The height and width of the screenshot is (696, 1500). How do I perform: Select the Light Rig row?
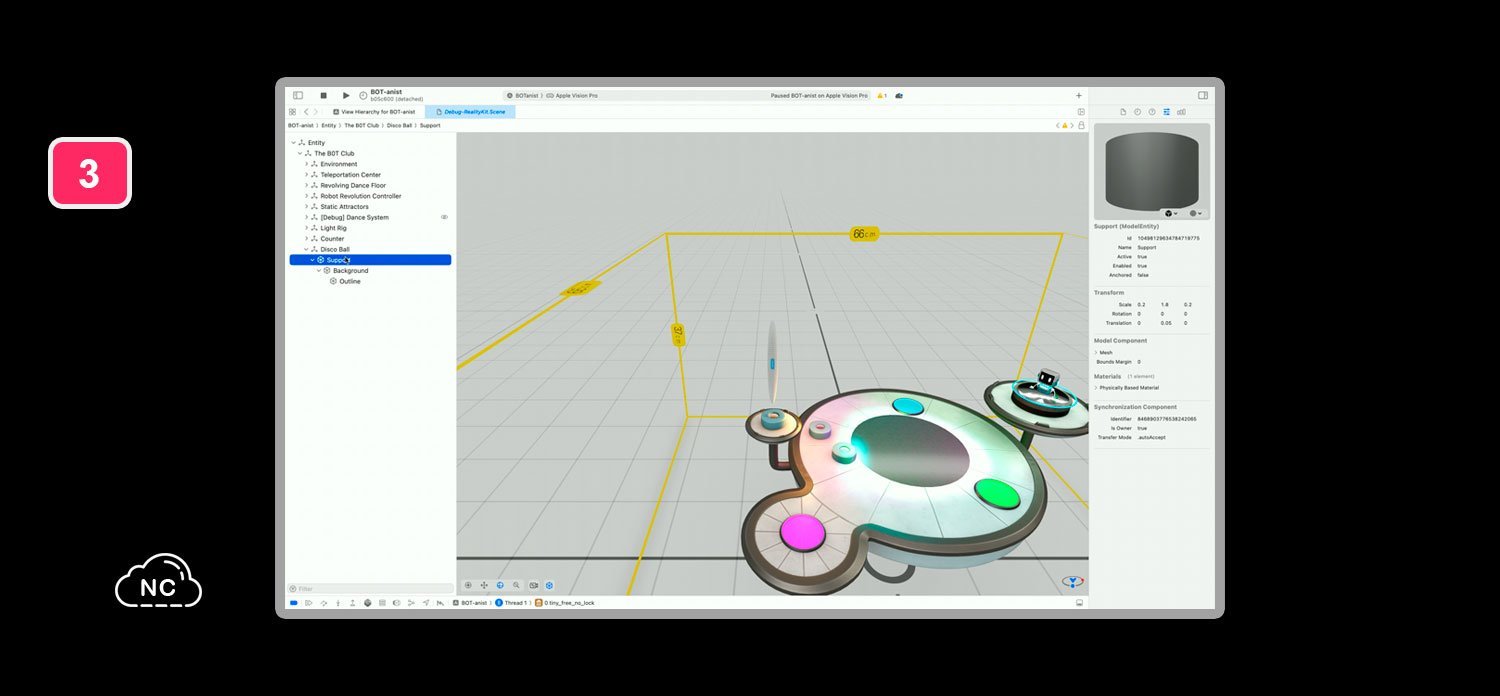click(x=370, y=228)
